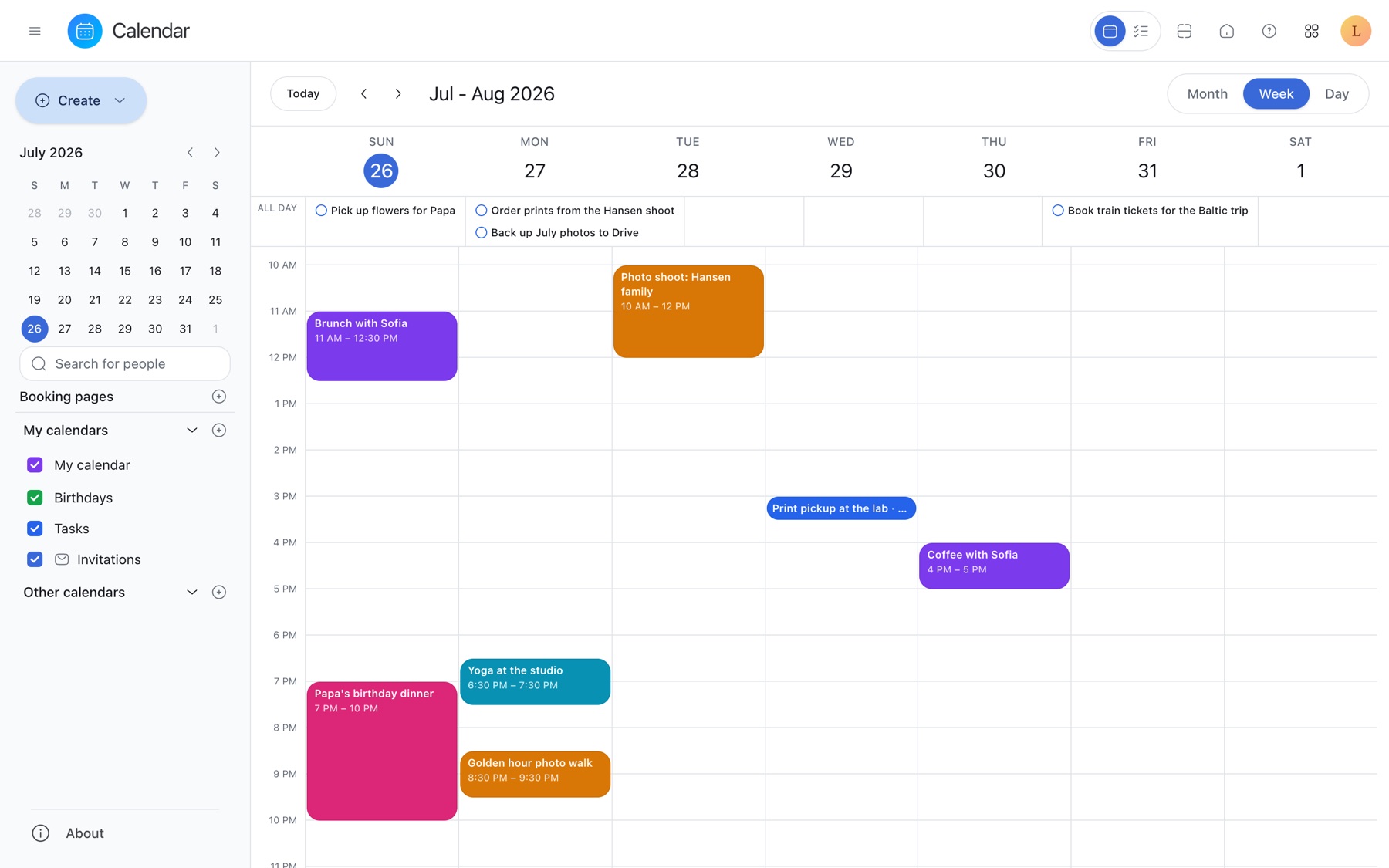
Task: Click the Jul - Aug 2026 title
Action: [492, 93]
